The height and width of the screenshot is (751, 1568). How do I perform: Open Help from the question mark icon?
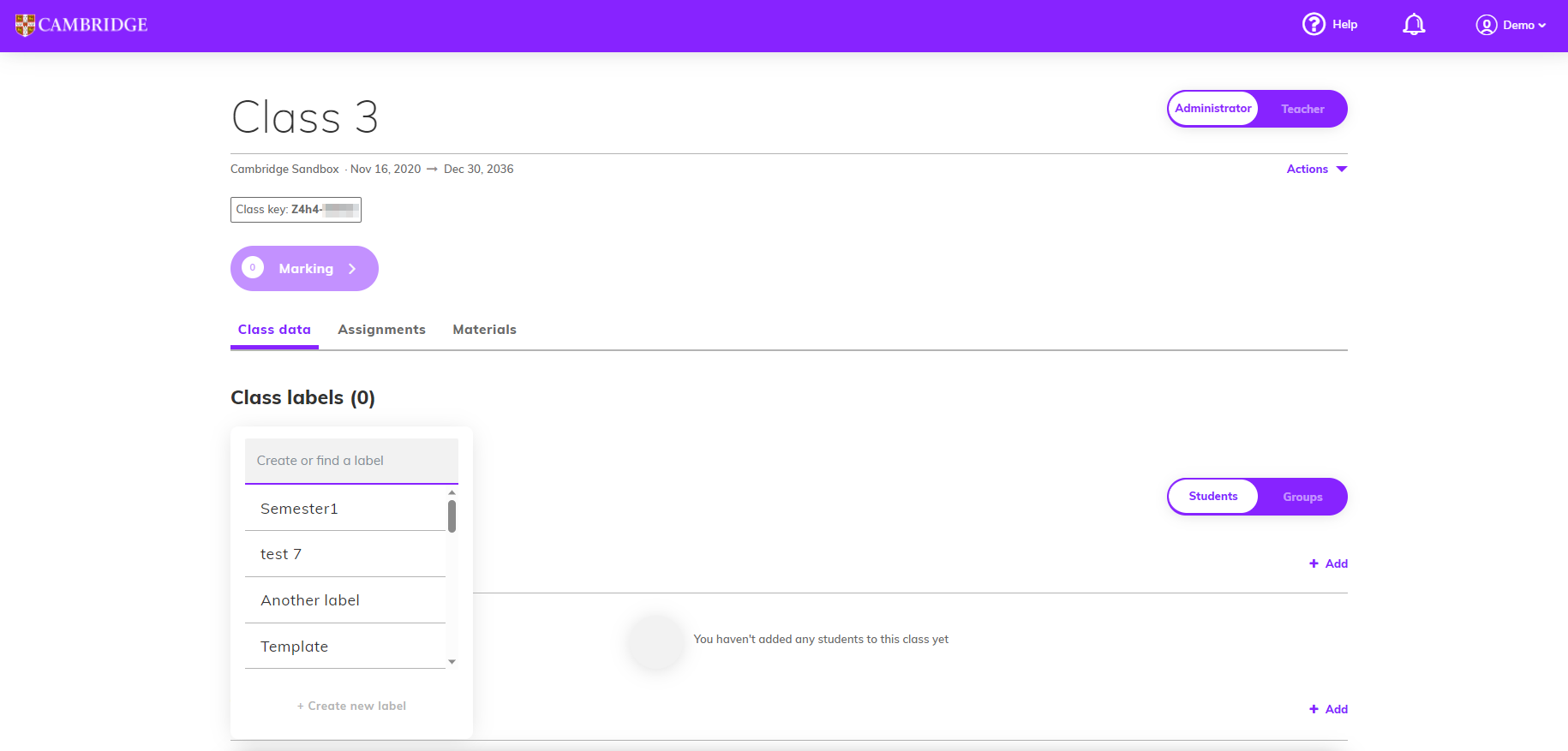coord(1330,24)
